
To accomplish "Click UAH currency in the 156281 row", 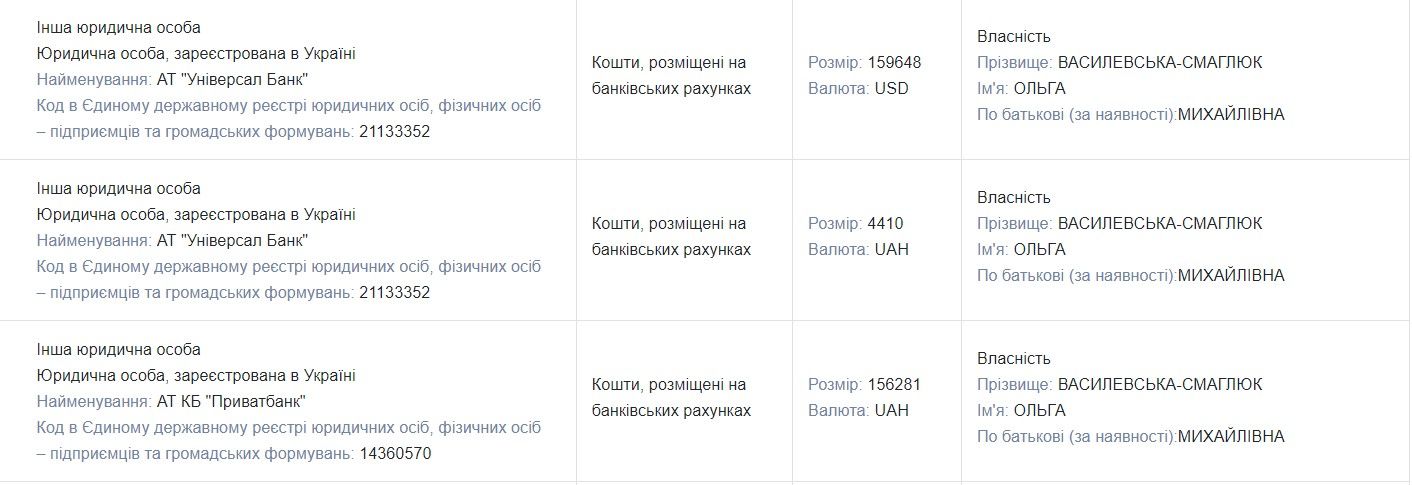I will pos(891,410).
